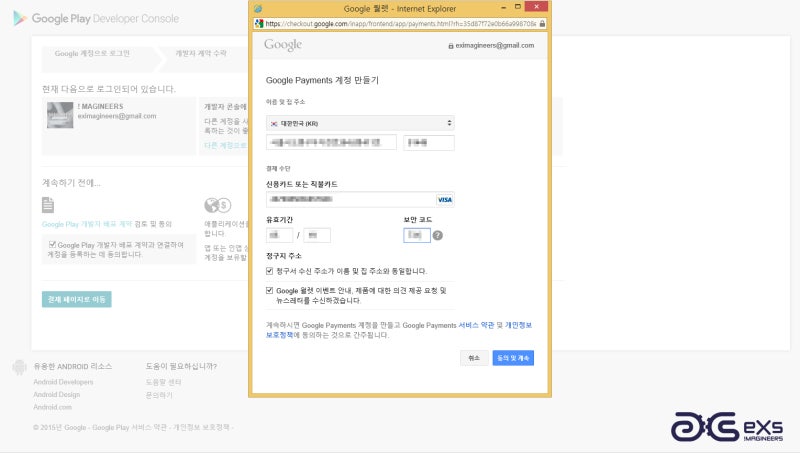Click the document icon under 계속하기 전에

click(48, 205)
